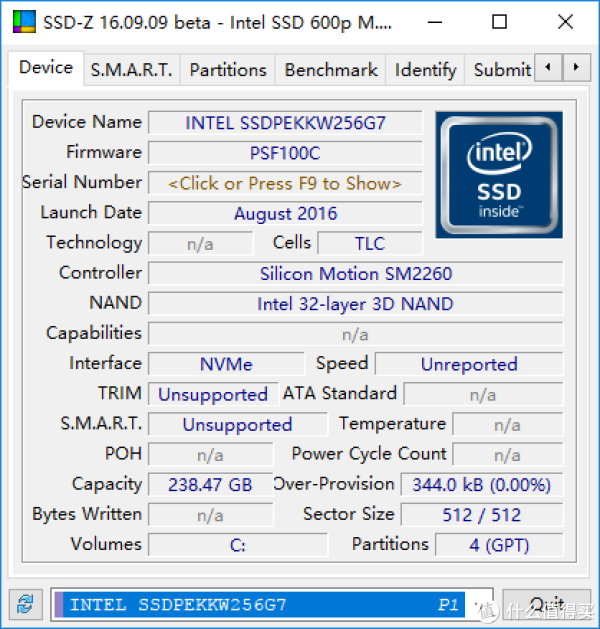
Task: Click the Quit button
Action: (547, 604)
